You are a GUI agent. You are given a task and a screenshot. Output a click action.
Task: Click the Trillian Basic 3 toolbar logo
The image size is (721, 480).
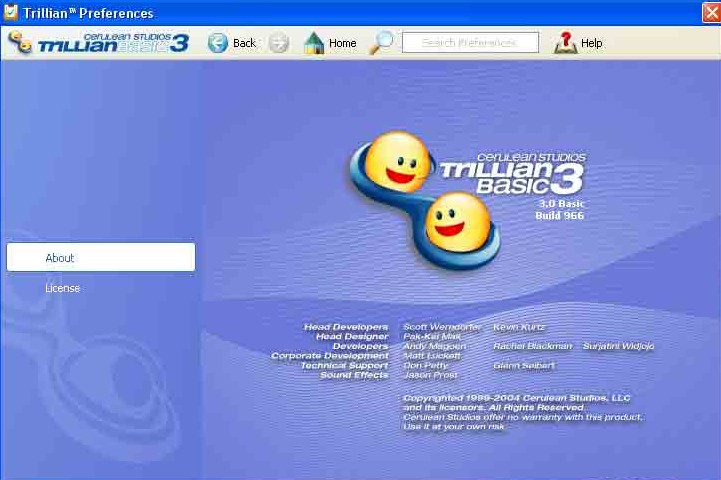coord(98,43)
